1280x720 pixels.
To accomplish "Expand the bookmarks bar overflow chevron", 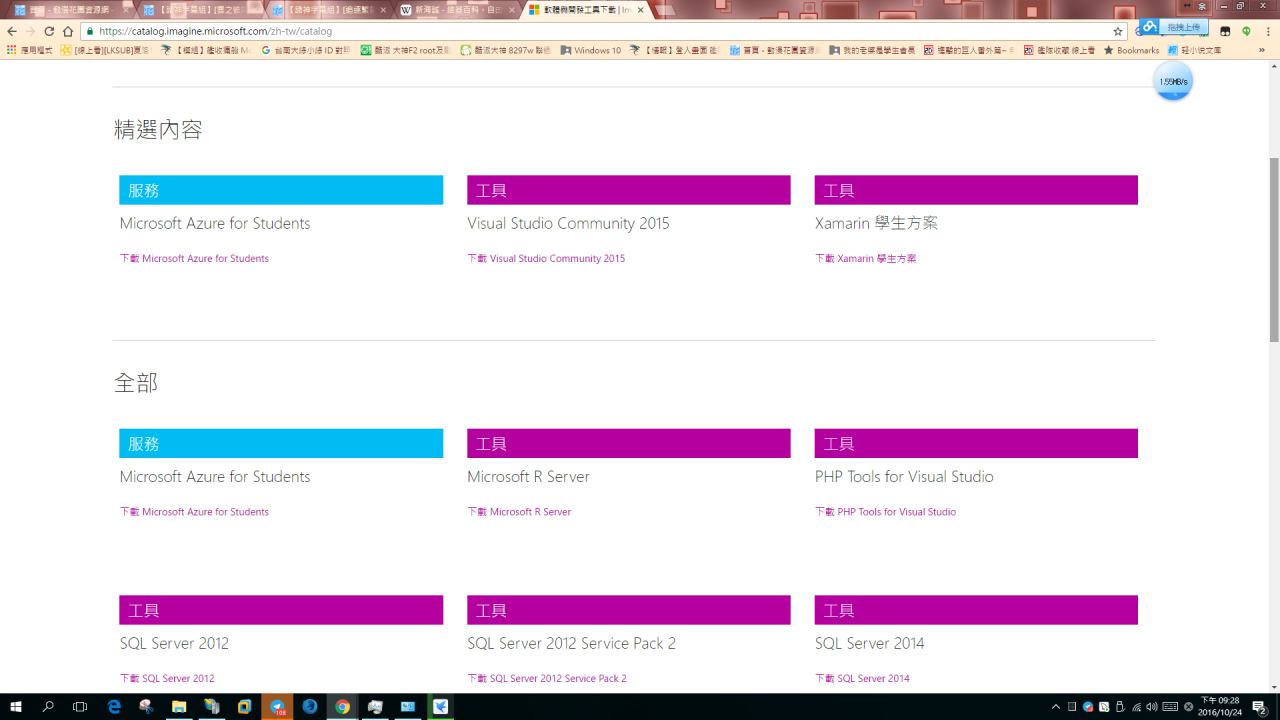I will coord(1262,50).
